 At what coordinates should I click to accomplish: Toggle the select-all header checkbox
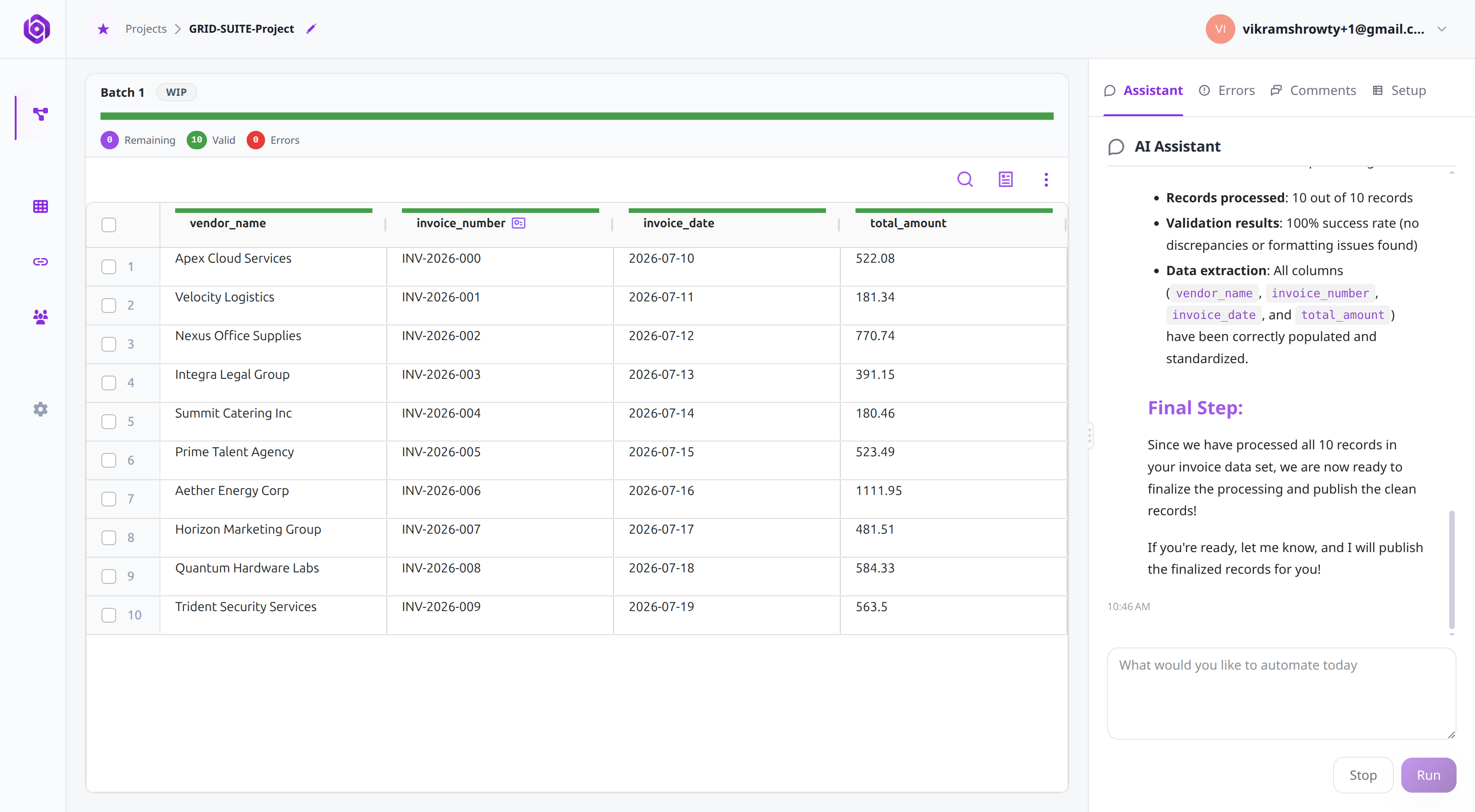pos(109,224)
